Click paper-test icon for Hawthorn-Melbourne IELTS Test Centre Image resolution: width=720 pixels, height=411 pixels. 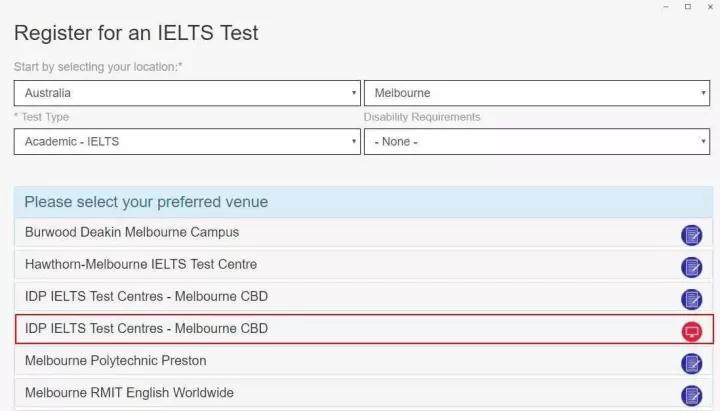[x=691, y=267]
